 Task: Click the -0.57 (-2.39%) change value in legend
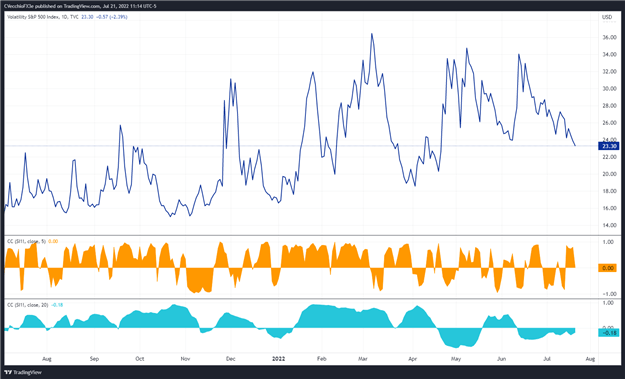click(111, 17)
